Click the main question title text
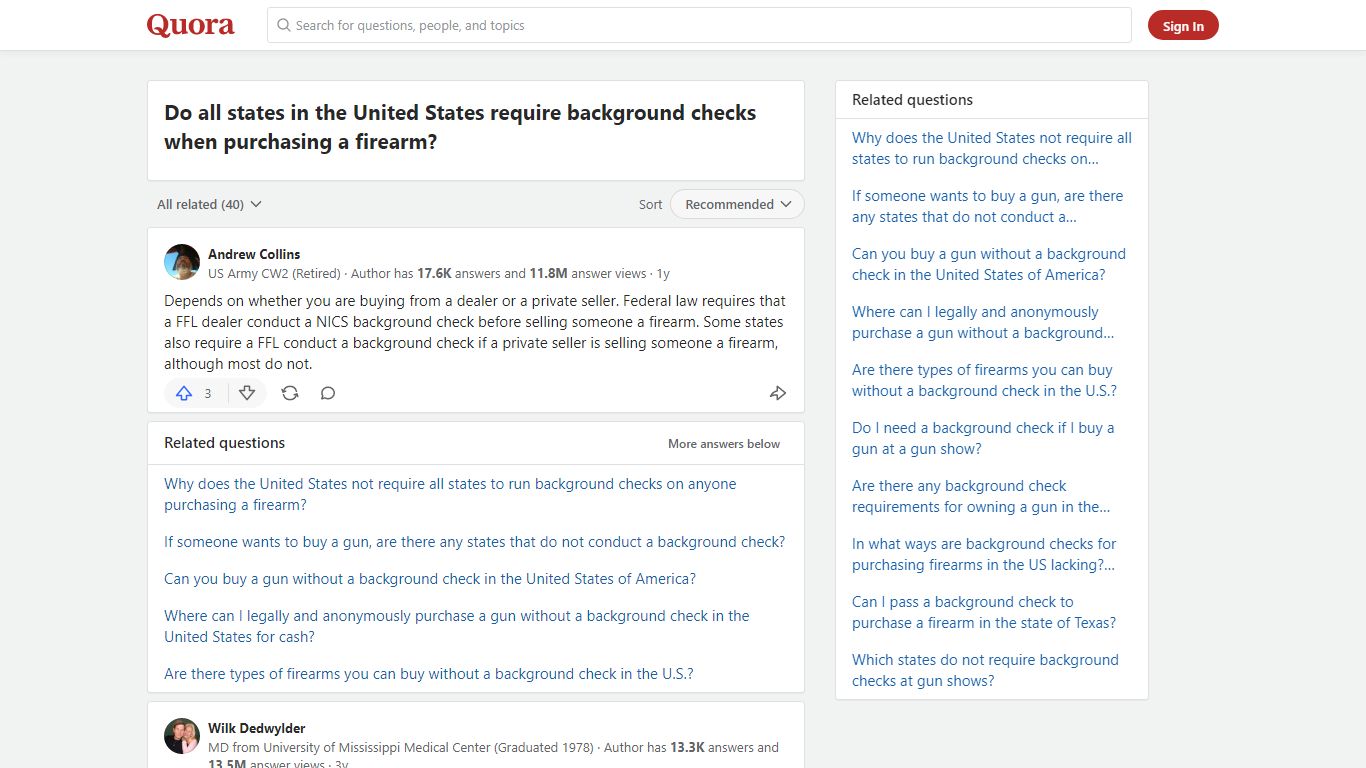Viewport: 1366px width, 768px height. 460,127
